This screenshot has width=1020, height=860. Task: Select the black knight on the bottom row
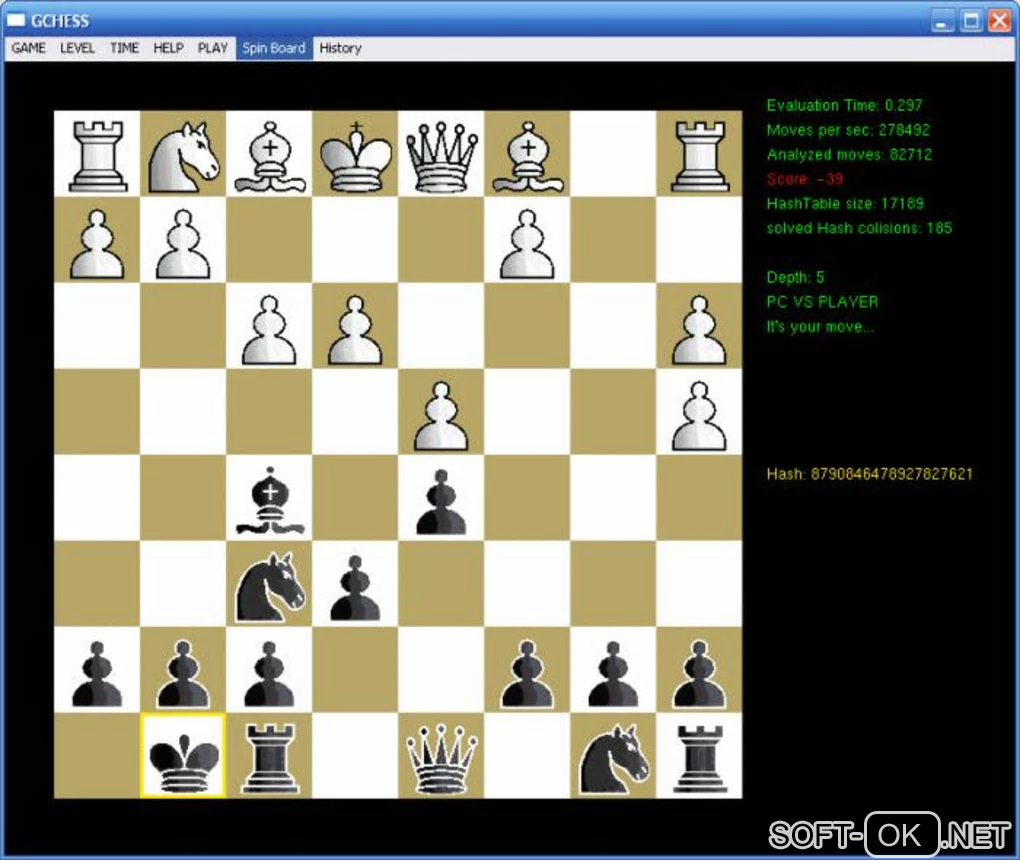click(x=613, y=759)
